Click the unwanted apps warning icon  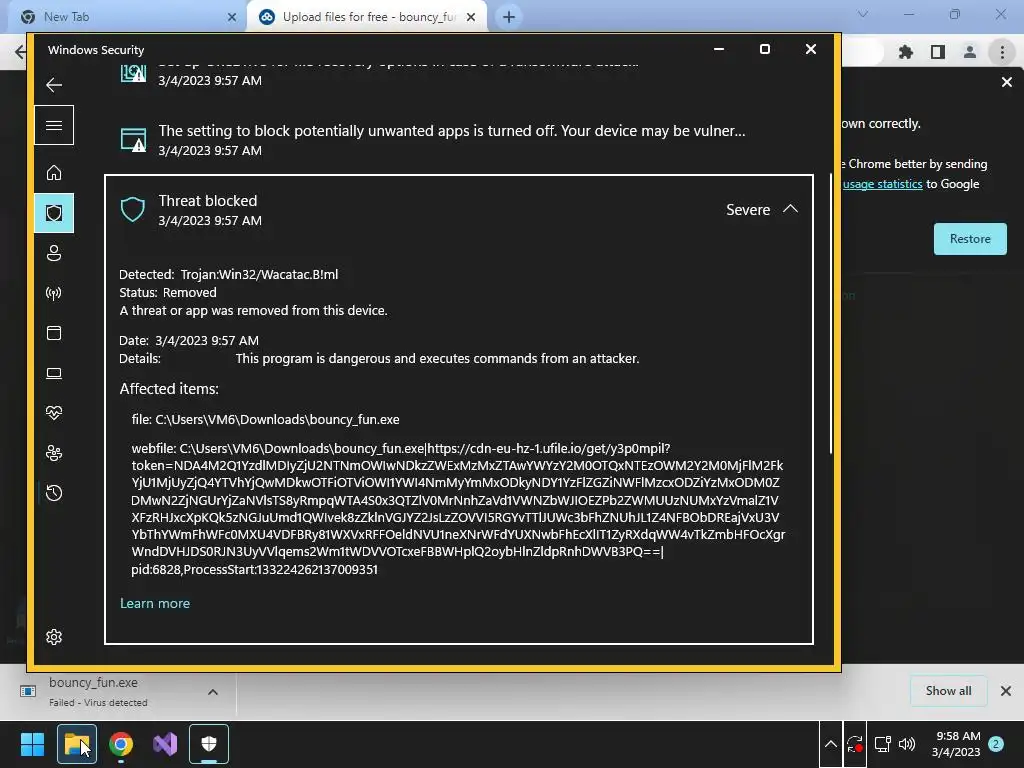133,140
